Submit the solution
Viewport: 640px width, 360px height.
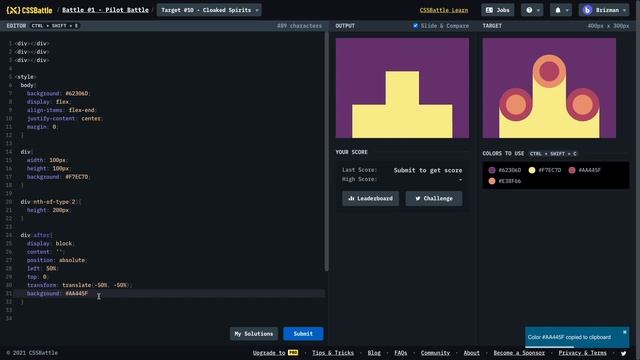(x=303, y=333)
